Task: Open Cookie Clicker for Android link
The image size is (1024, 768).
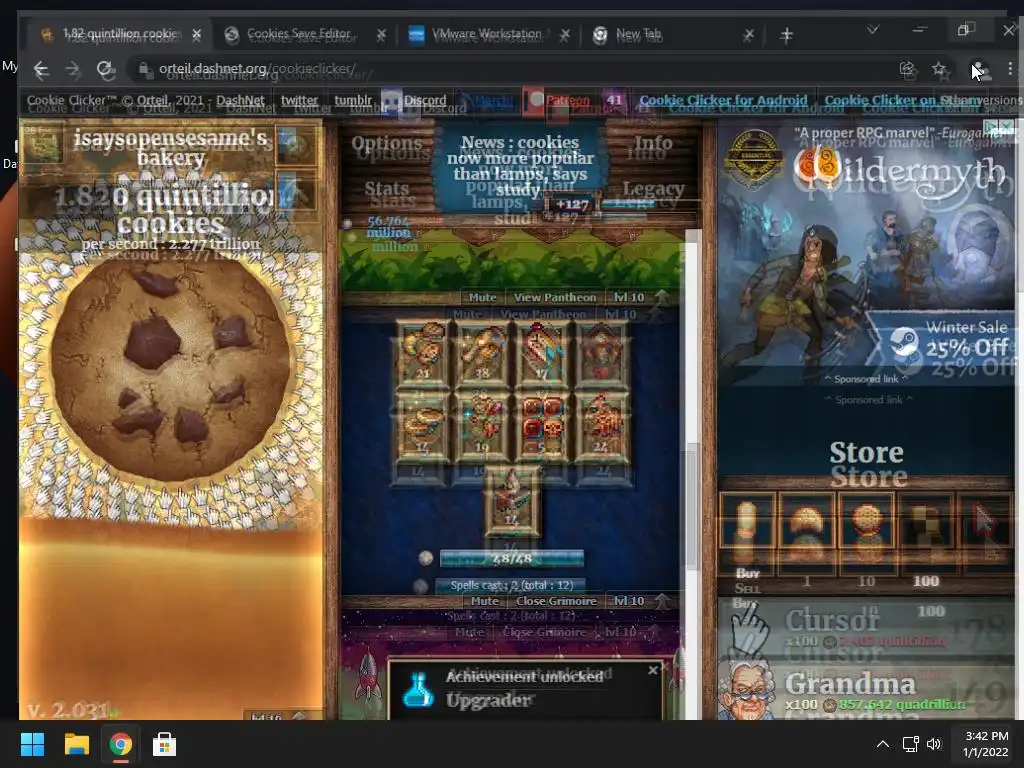Action: (x=723, y=101)
